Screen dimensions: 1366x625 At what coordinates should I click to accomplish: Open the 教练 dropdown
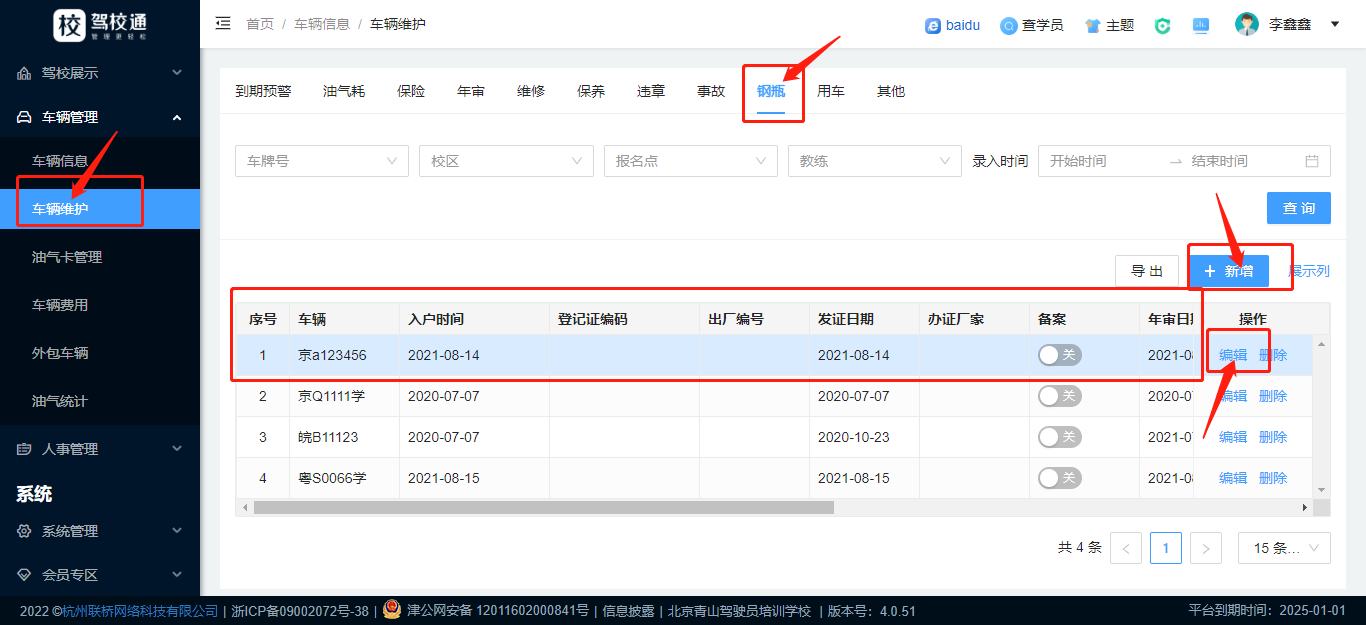point(875,161)
